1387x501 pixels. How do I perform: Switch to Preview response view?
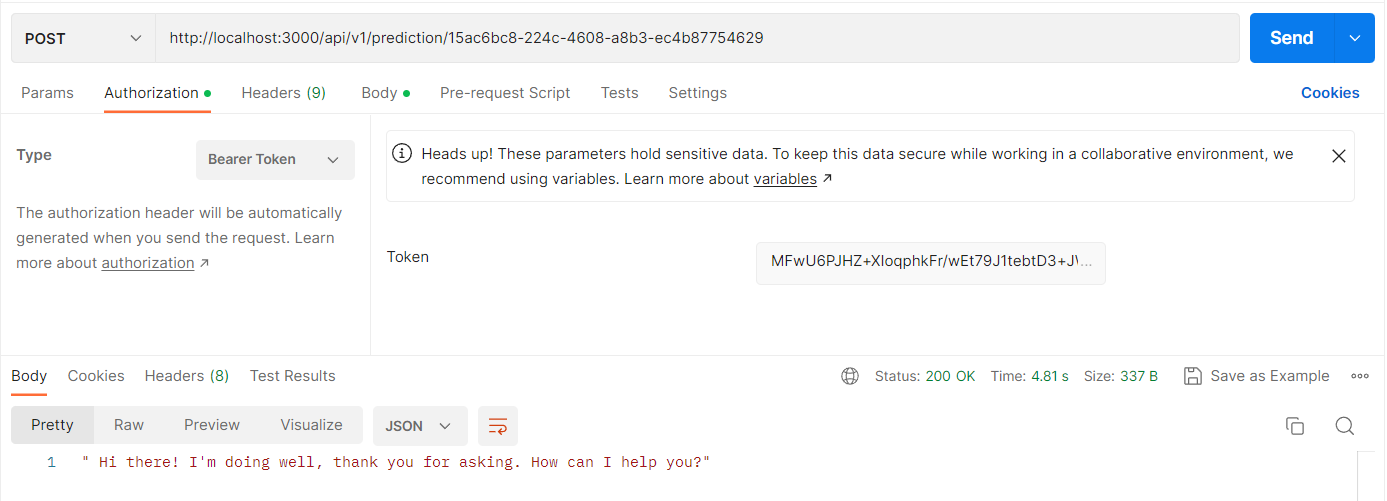[x=212, y=425]
